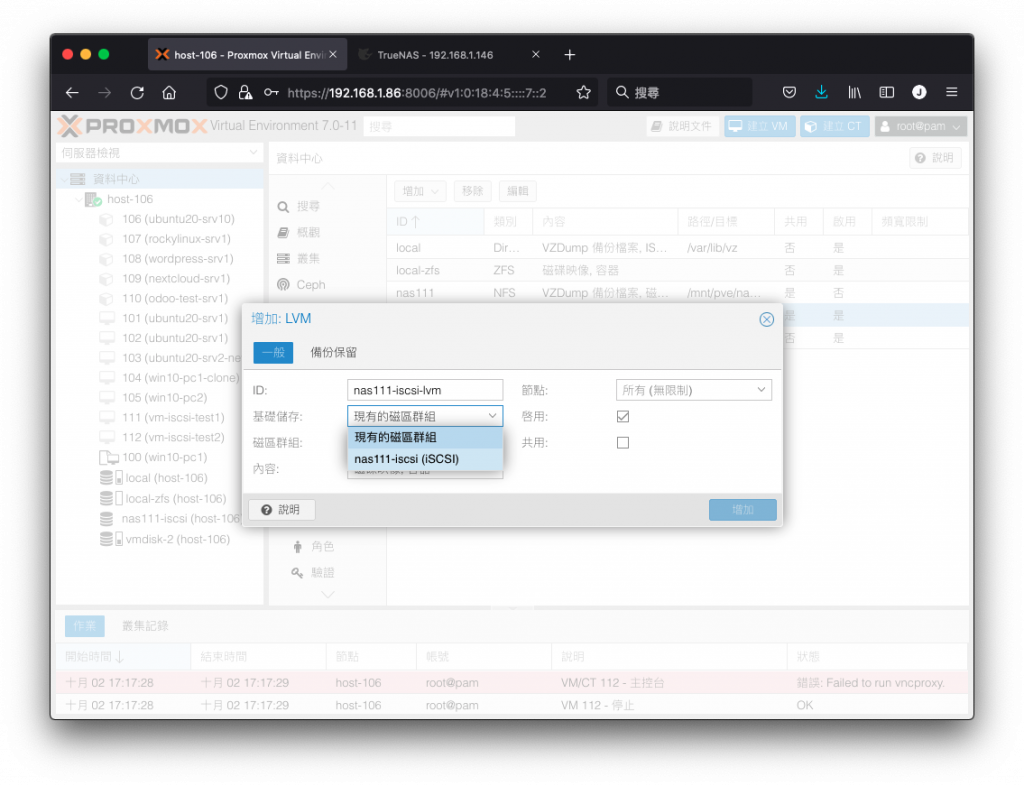Image resolution: width=1024 pixels, height=786 pixels.
Task: Close the Add LVM dialog
Action: tap(767, 319)
